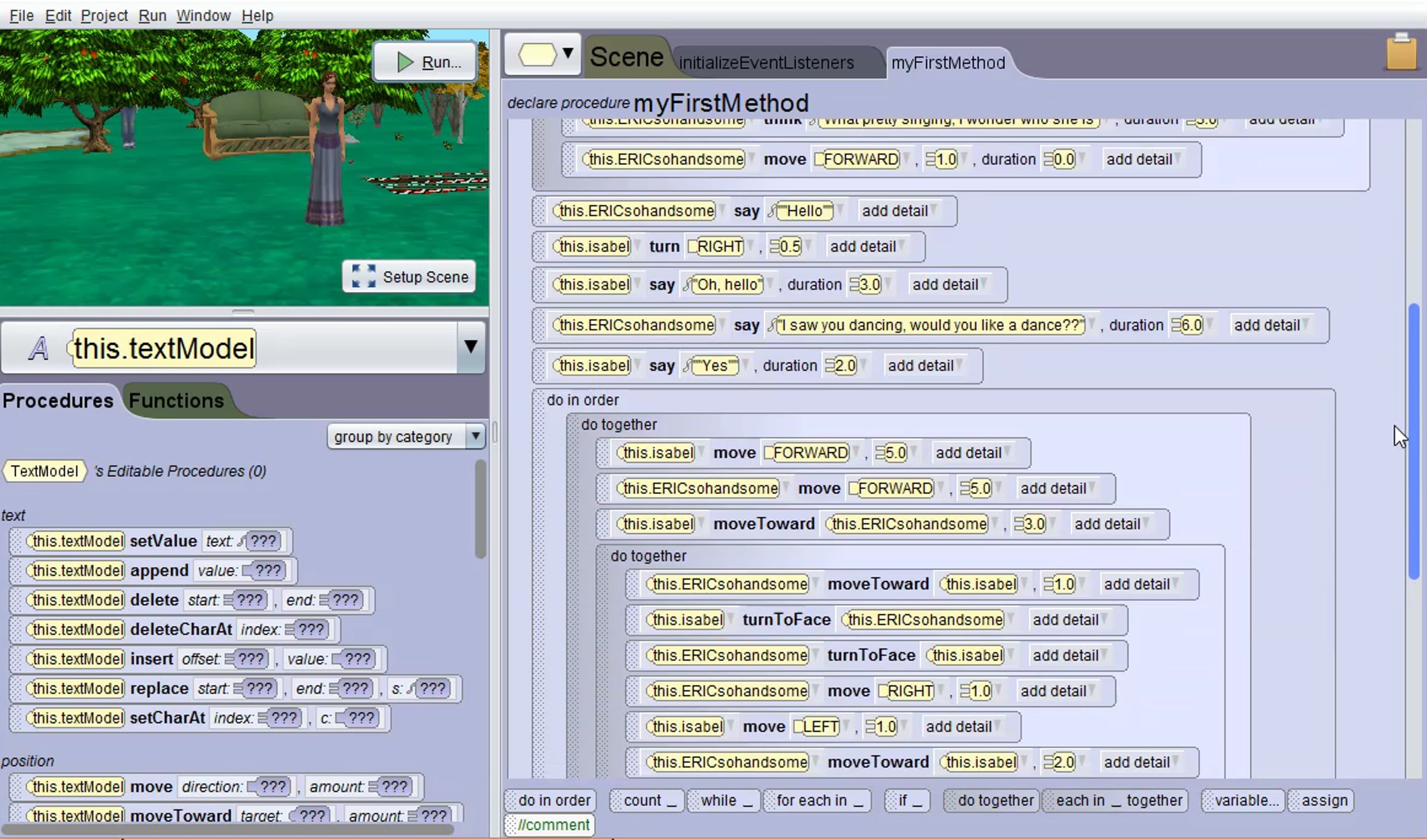Open the Project menu

[104, 15]
